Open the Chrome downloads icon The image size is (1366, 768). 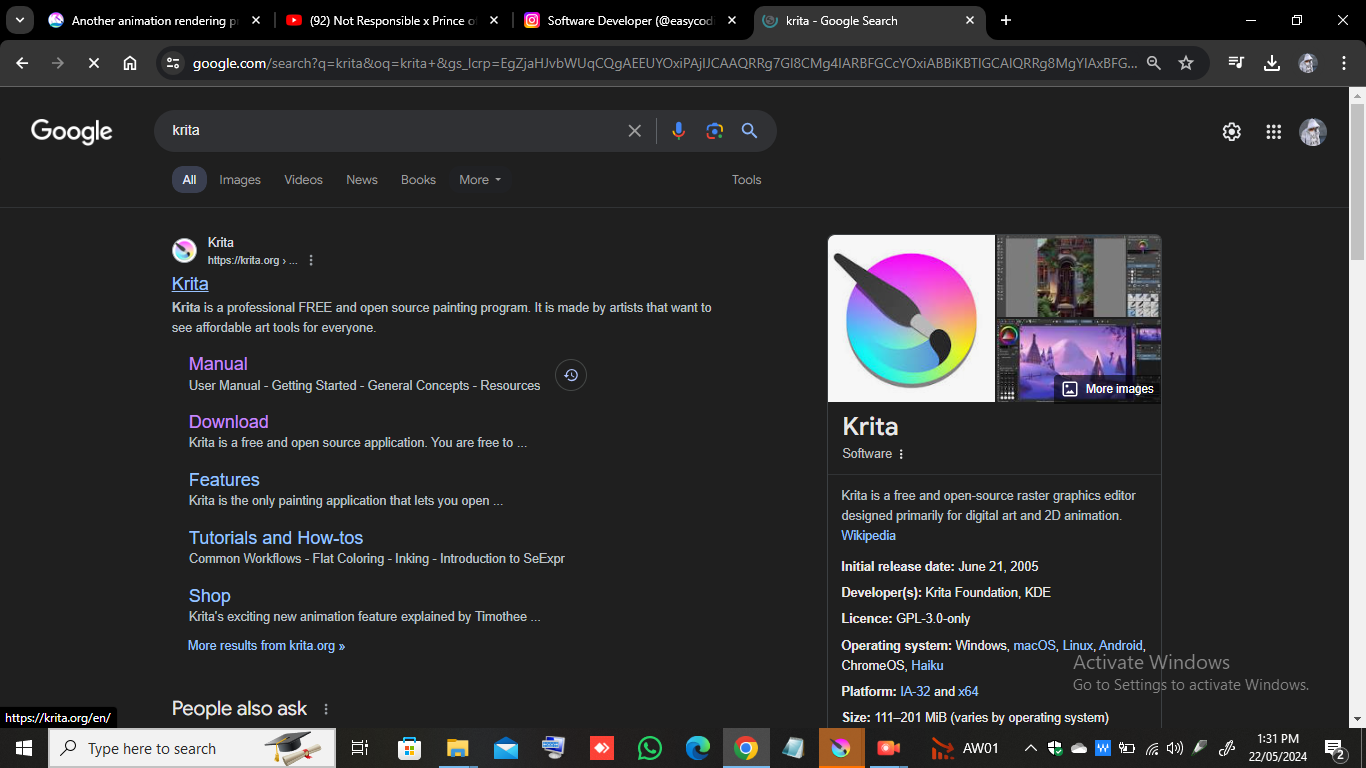pyautogui.click(x=1272, y=63)
